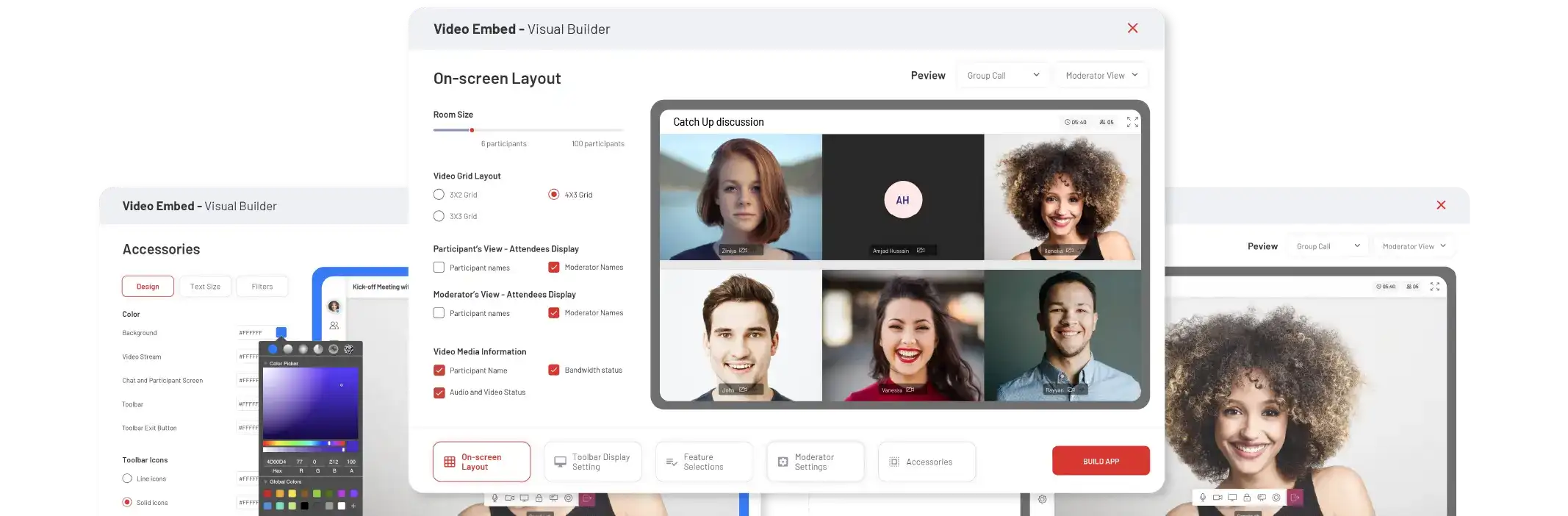
Task: Toggle camera in toolbar under the curly-haired woman
Action: (x=1218, y=498)
